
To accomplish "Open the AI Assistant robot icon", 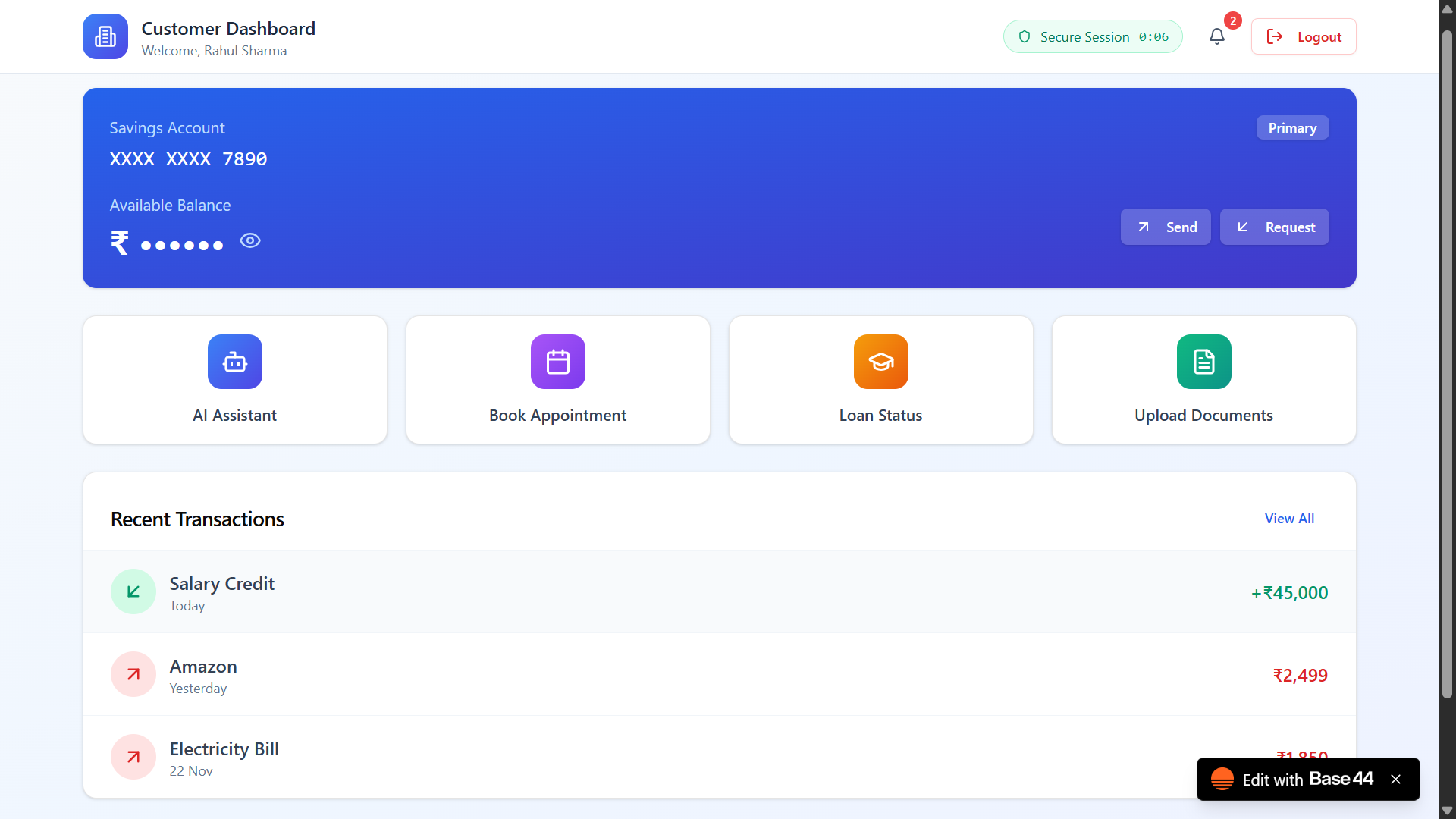I will click(235, 362).
